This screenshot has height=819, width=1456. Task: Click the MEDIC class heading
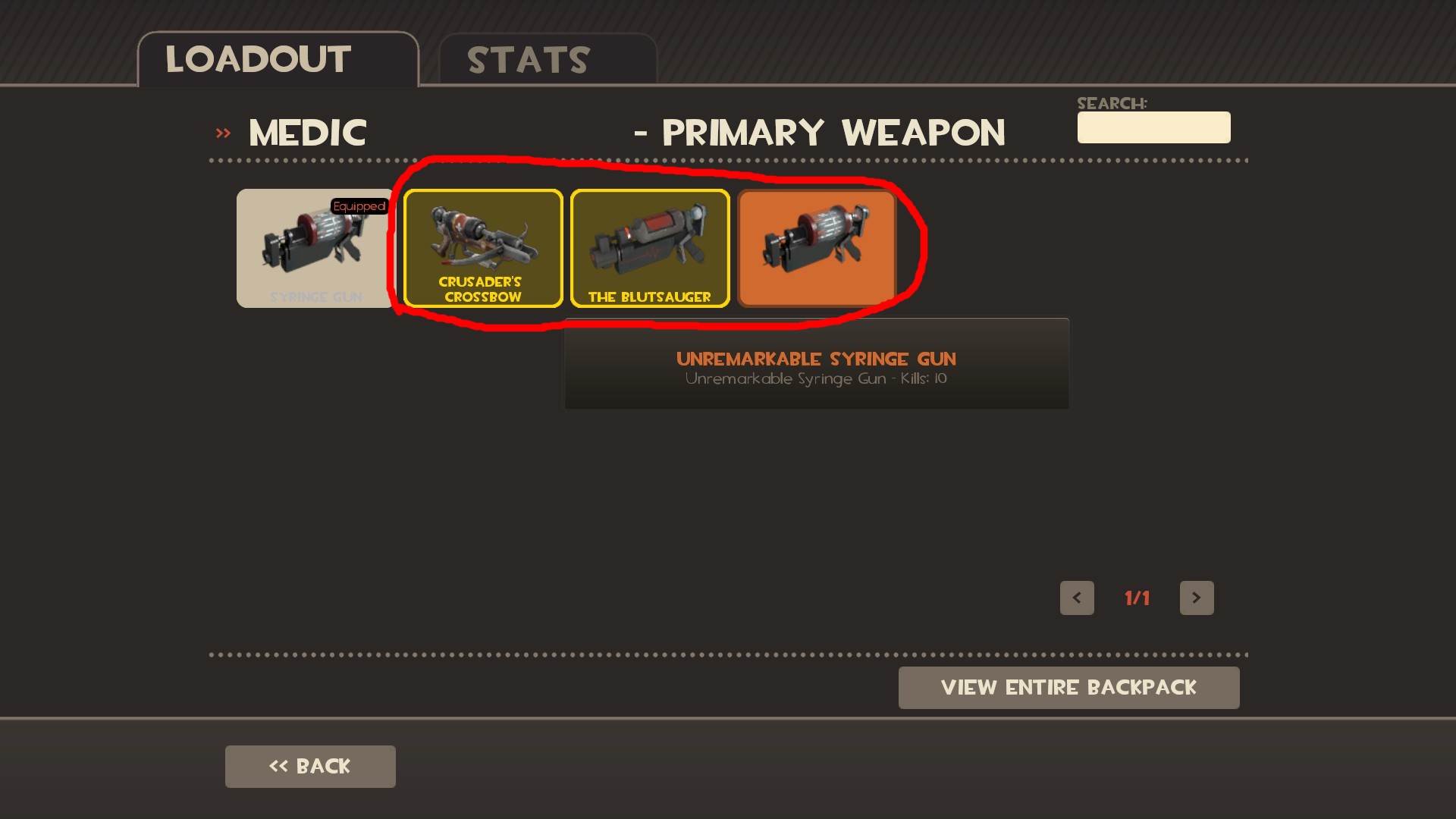click(308, 133)
